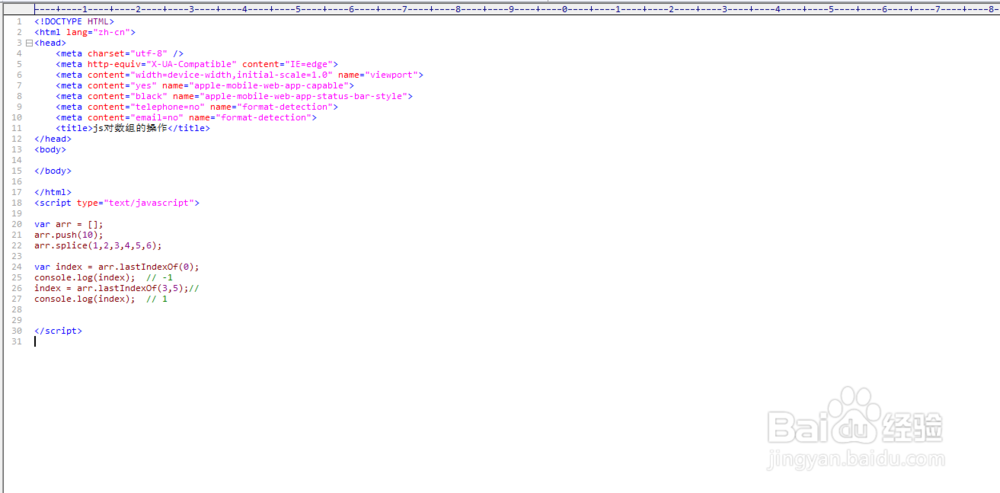The image size is (1000, 493).
Task: Click the 'var arr = [];' line
Action: 69,224
